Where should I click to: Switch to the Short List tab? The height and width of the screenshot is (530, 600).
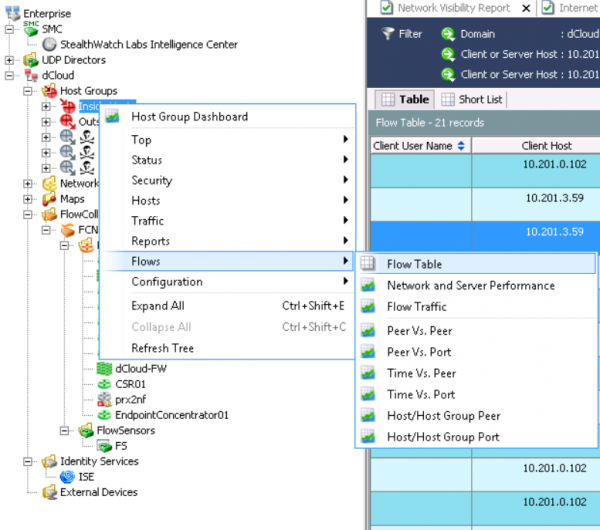click(x=472, y=100)
